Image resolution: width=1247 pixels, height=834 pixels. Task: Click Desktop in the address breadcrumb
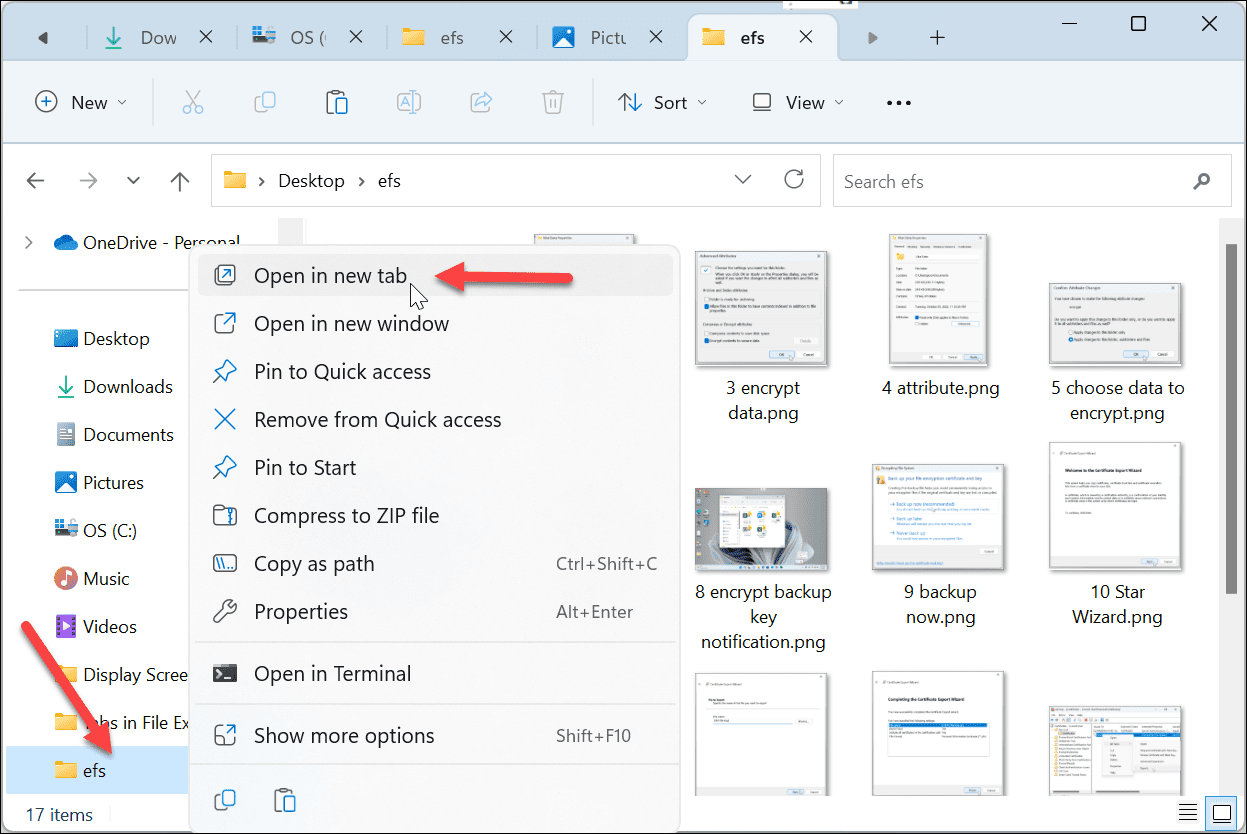click(x=311, y=181)
